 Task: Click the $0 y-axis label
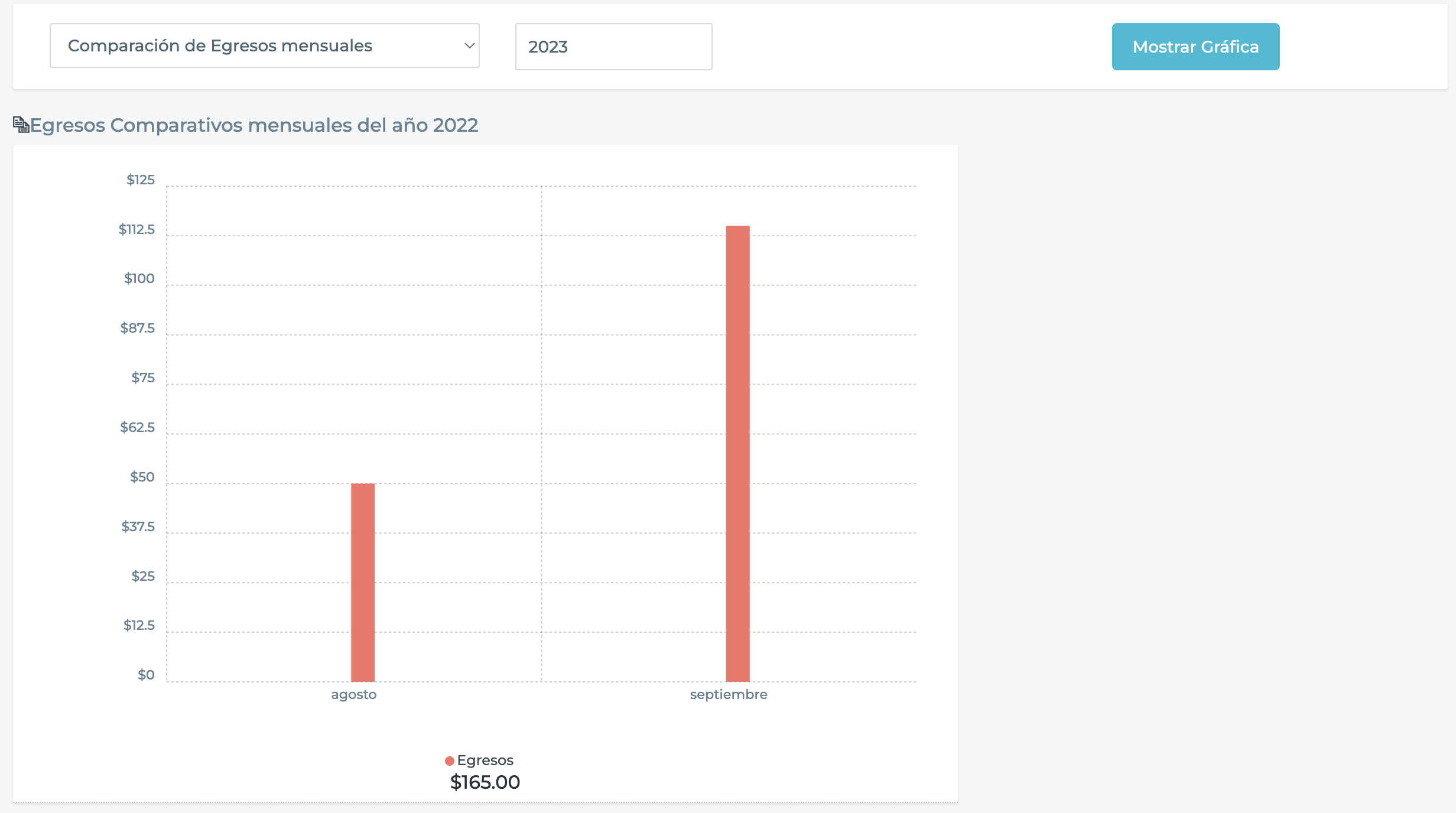(x=146, y=675)
